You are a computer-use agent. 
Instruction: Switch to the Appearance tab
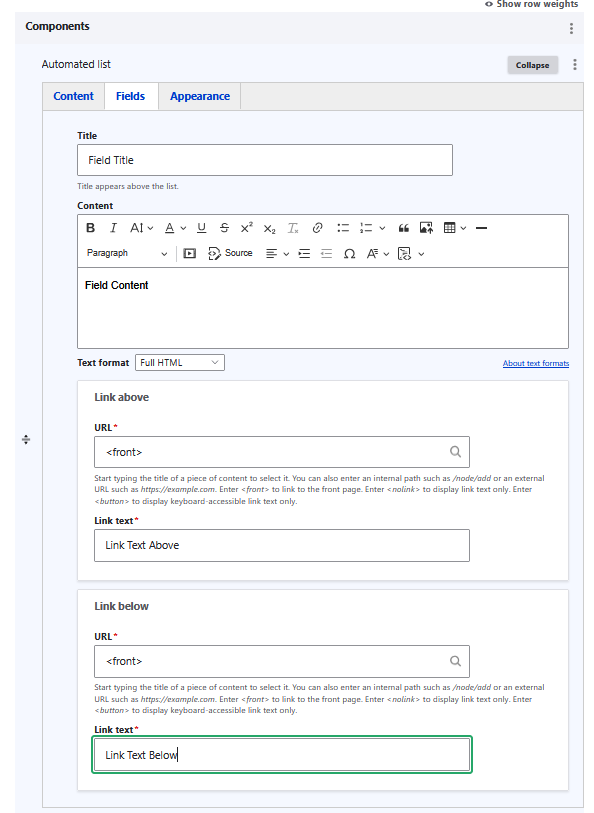(x=200, y=96)
